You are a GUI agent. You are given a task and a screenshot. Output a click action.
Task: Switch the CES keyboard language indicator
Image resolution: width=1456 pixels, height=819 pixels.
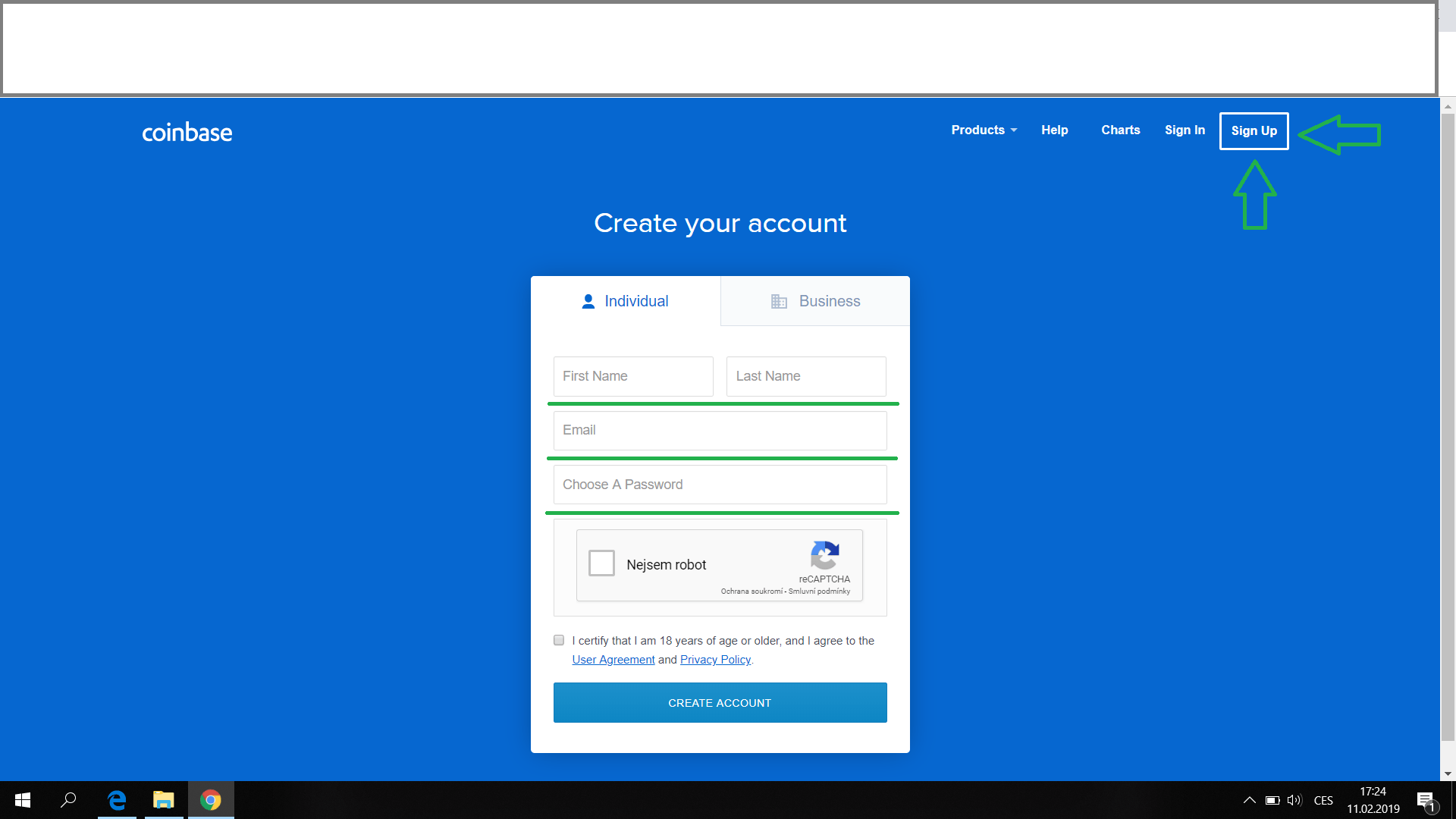pyautogui.click(x=1323, y=800)
